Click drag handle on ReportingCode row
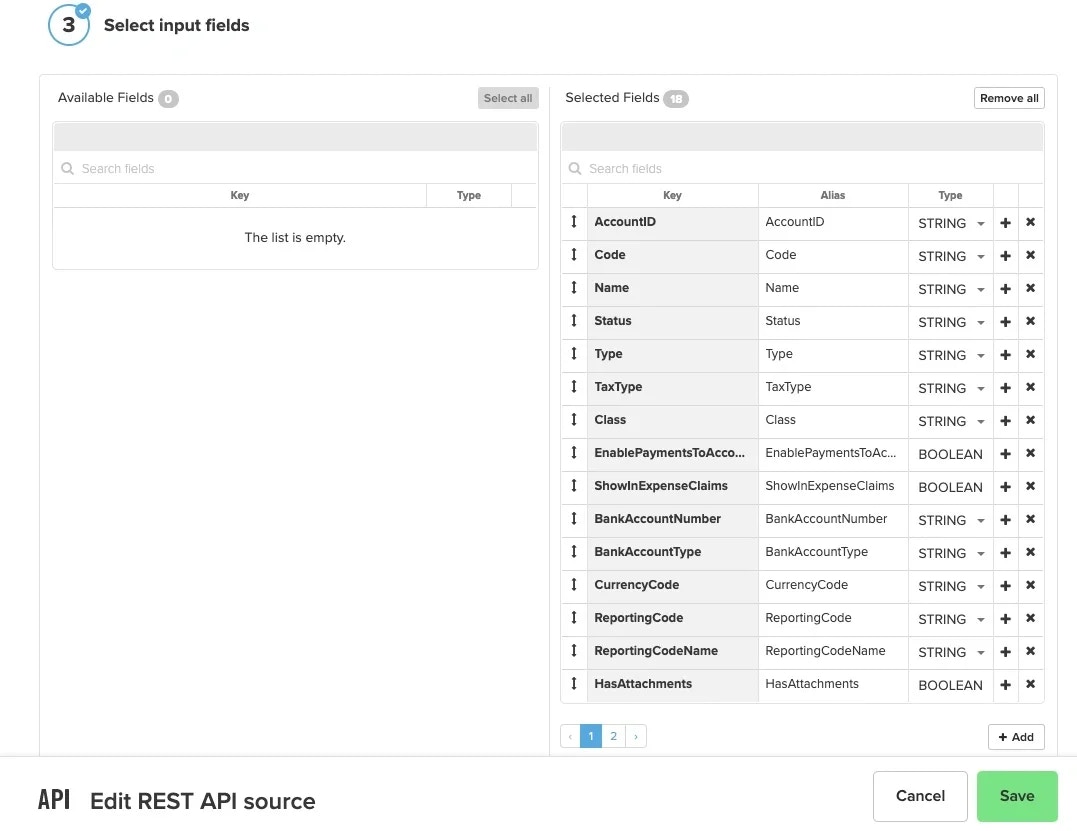The image size is (1077, 831). coord(574,617)
